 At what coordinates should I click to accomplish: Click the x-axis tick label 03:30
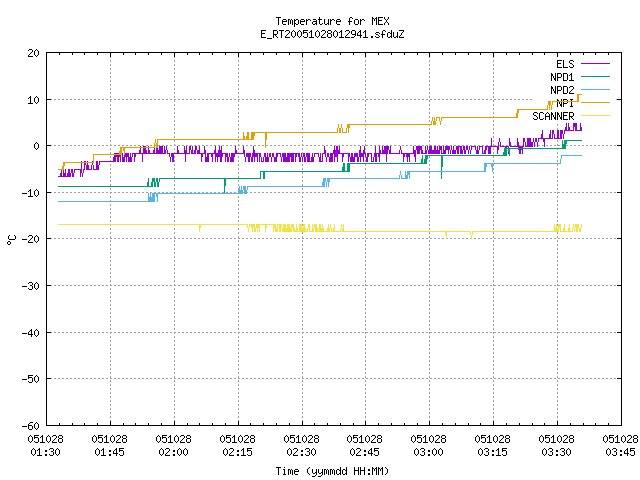tap(556, 452)
